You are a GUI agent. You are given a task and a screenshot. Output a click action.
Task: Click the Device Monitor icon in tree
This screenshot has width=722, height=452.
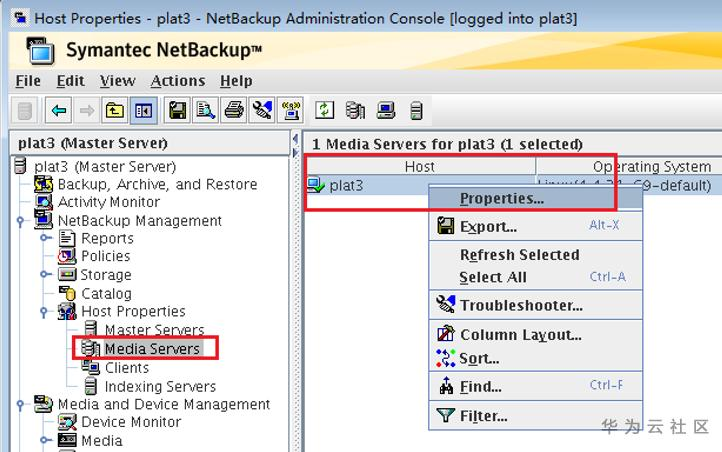67,422
